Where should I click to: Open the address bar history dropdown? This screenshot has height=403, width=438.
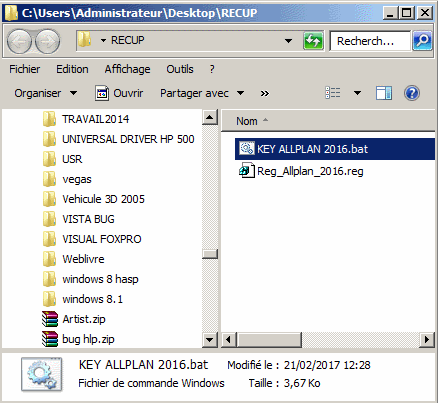click(x=288, y=41)
